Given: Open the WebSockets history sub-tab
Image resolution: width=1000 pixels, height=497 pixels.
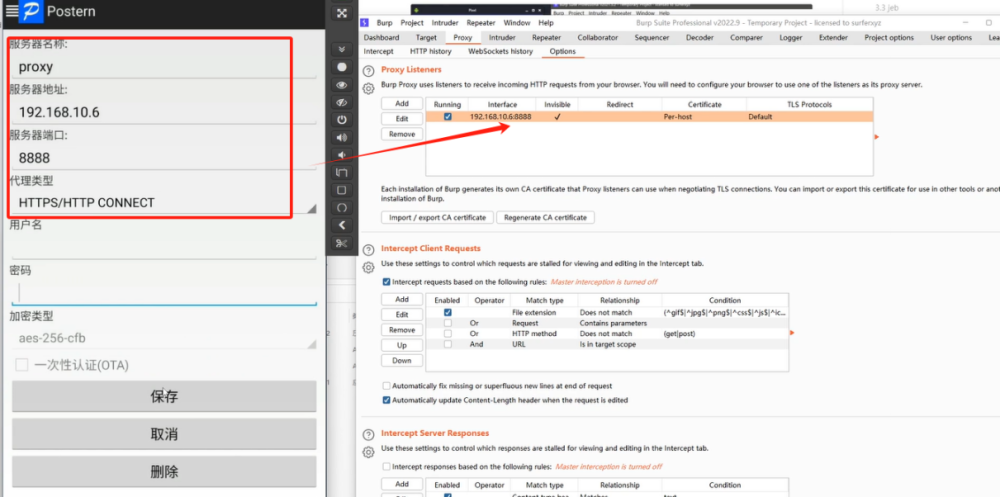Looking at the screenshot, I should point(501,51).
